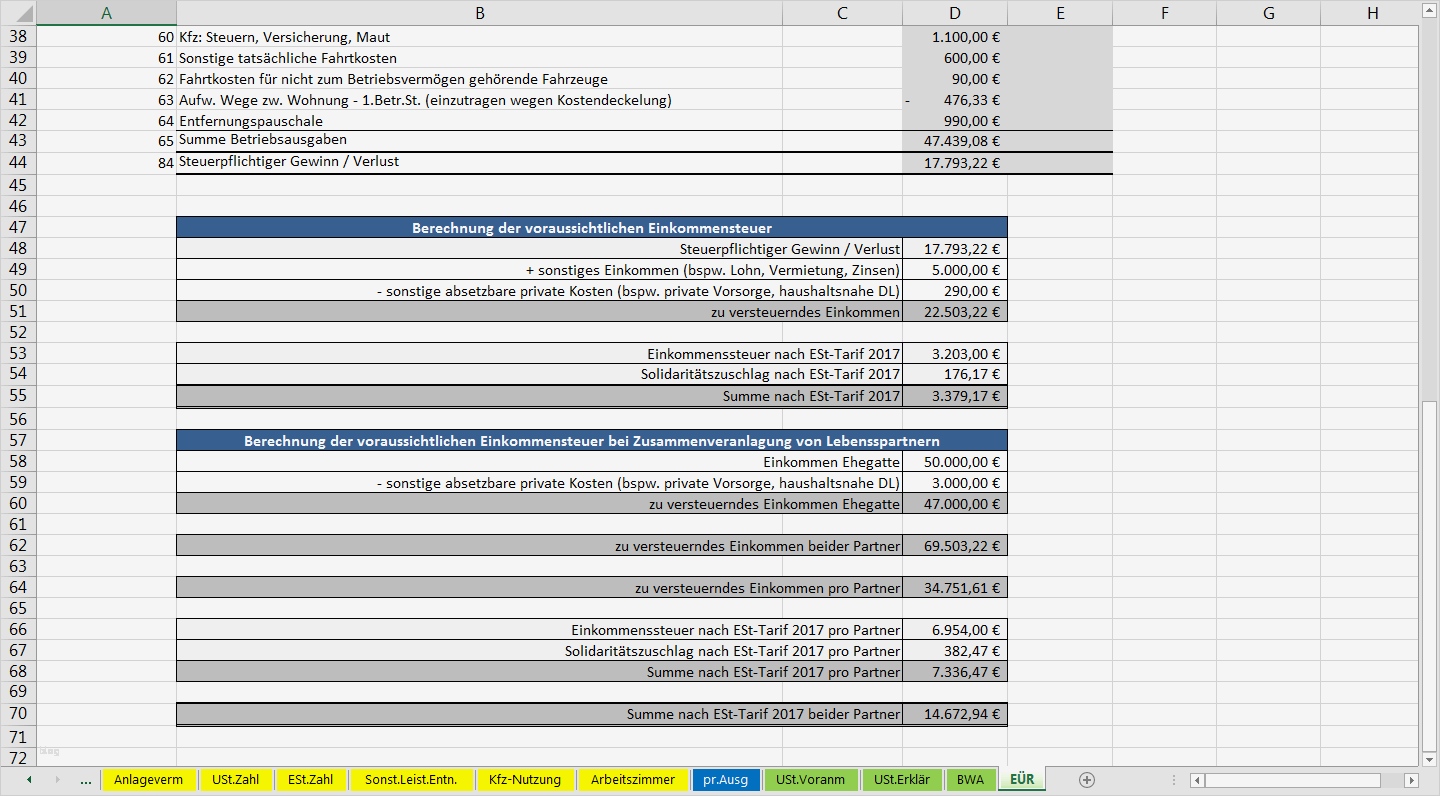Click the left sheet-navigation arrow
The width and height of the screenshot is (1440, 796).
28,780
